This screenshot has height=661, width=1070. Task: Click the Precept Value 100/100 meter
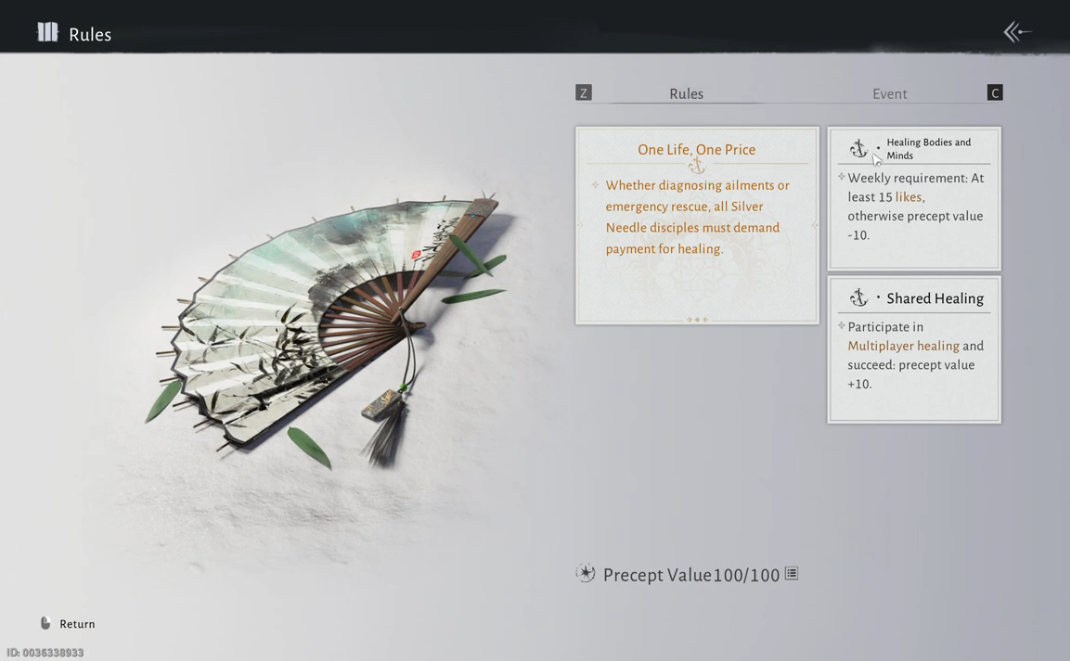click(x=691, y=575)
